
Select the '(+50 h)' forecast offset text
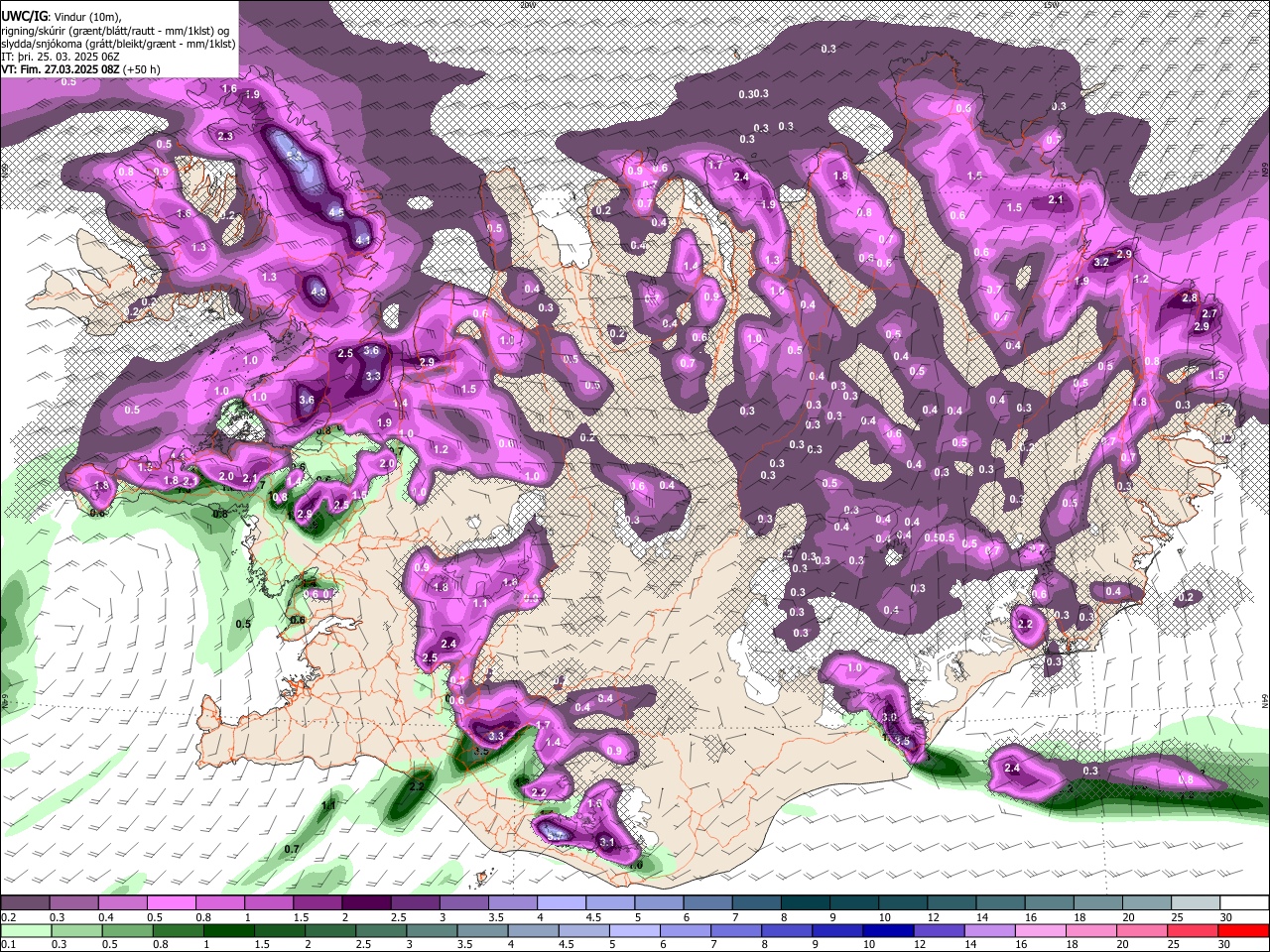(x=140, y=70)
